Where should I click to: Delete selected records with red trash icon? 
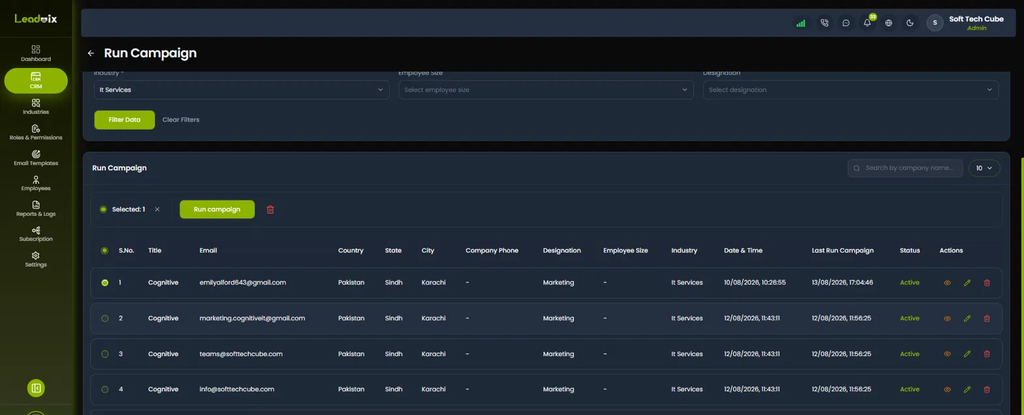(x=270, y=210)
